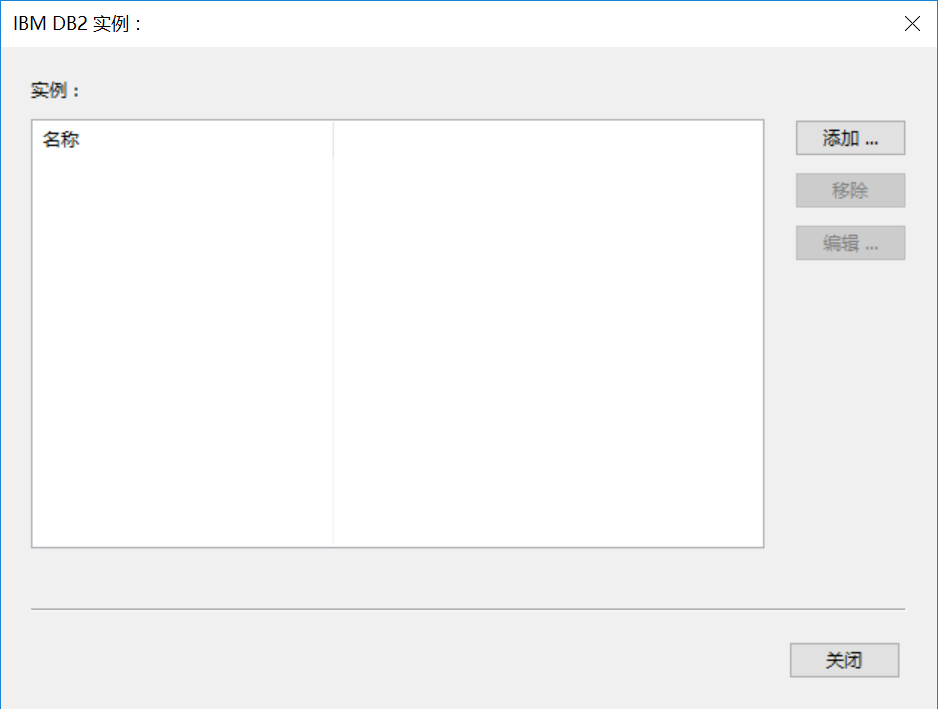938x709 pixels.
Task: Select the divider between the list columns
Action: 333,334
